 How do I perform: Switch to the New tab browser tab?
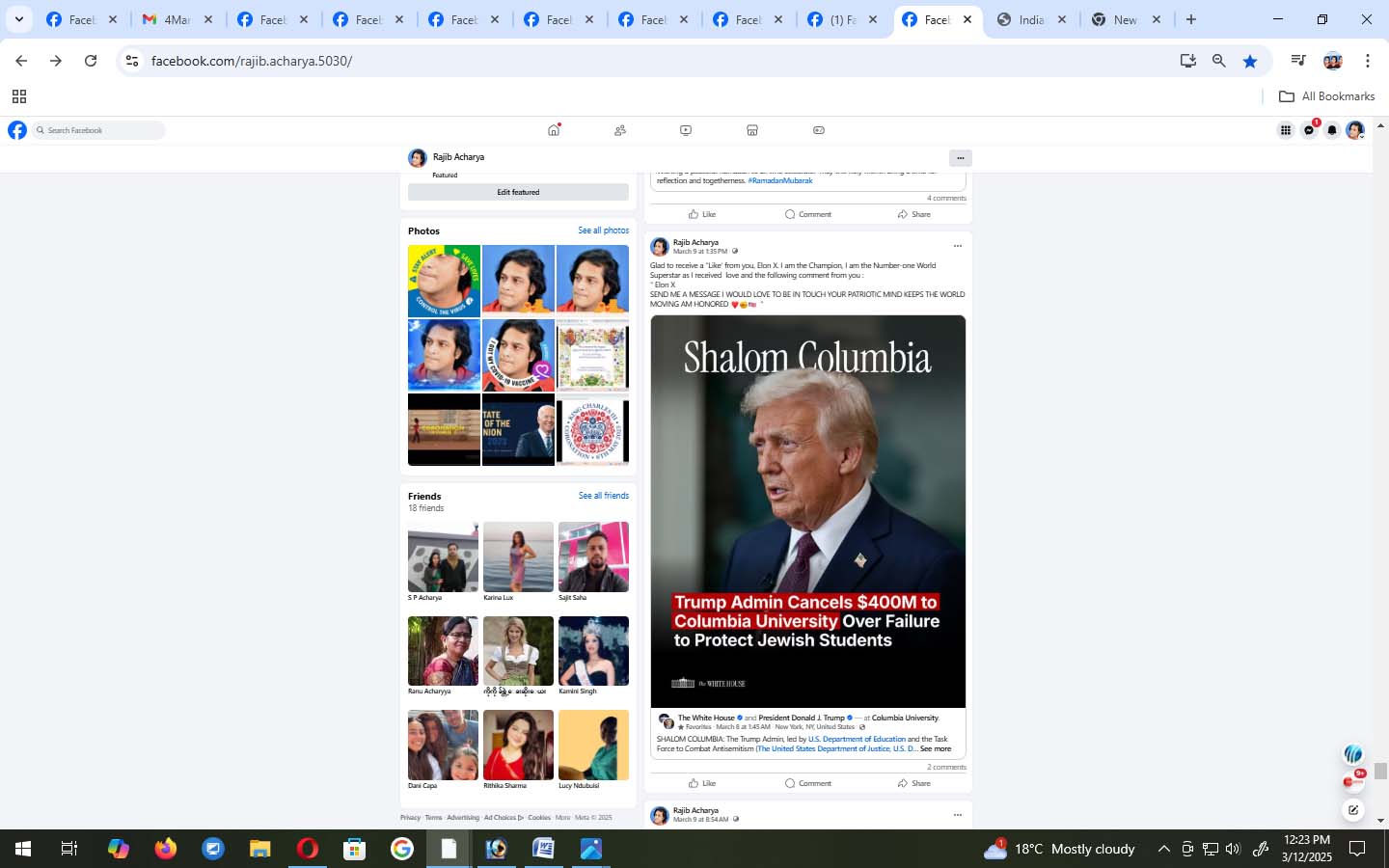point(1126,19)
